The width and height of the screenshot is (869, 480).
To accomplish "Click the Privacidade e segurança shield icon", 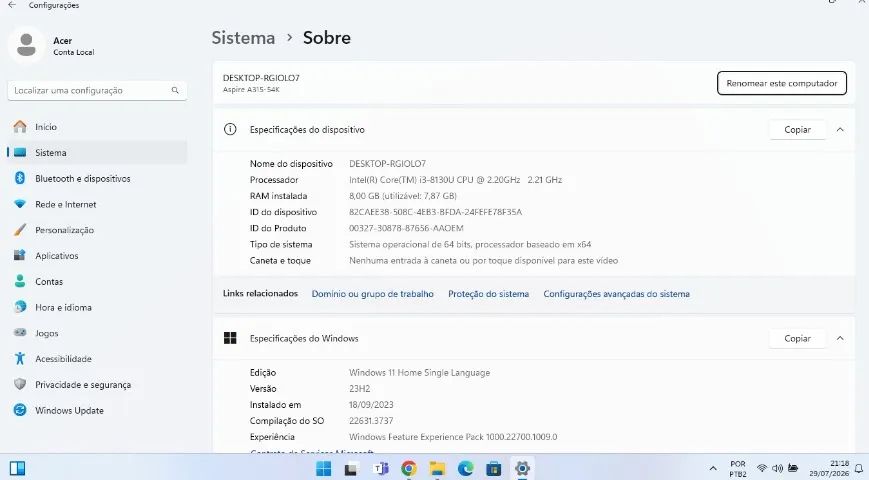I will pos(20,384).
